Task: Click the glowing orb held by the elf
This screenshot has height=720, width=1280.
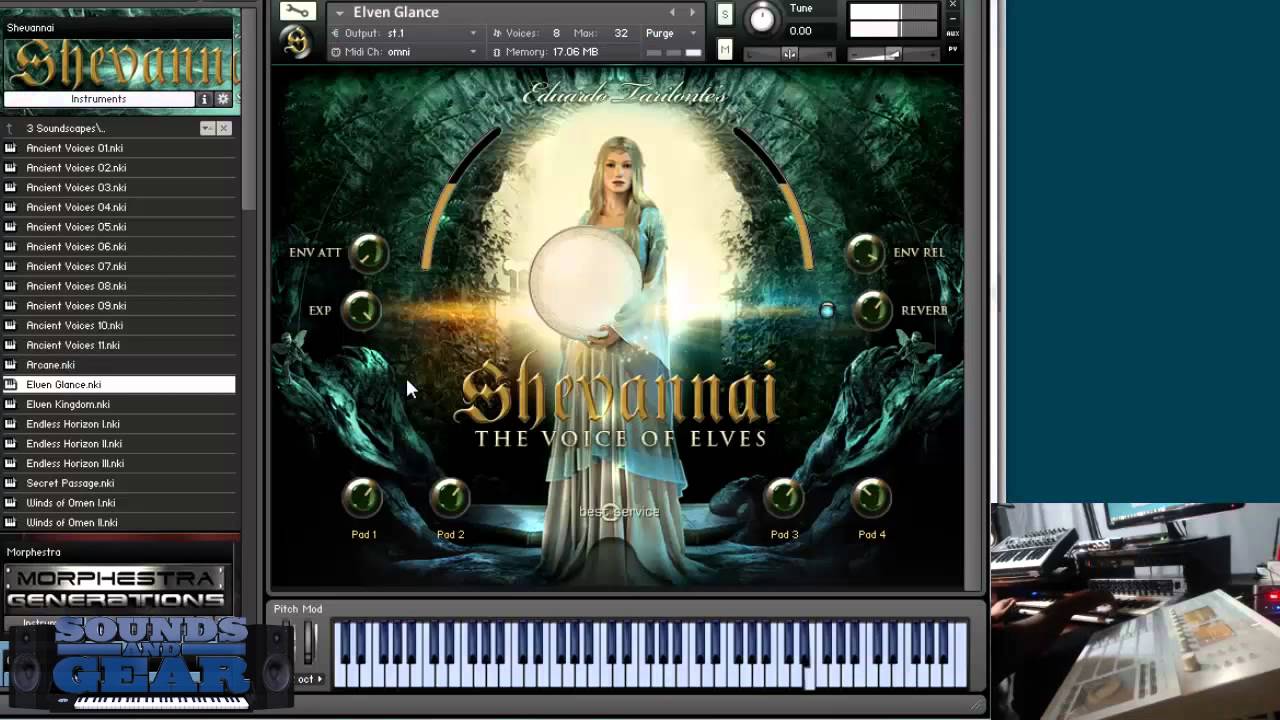Action: [x=585, y=284]
